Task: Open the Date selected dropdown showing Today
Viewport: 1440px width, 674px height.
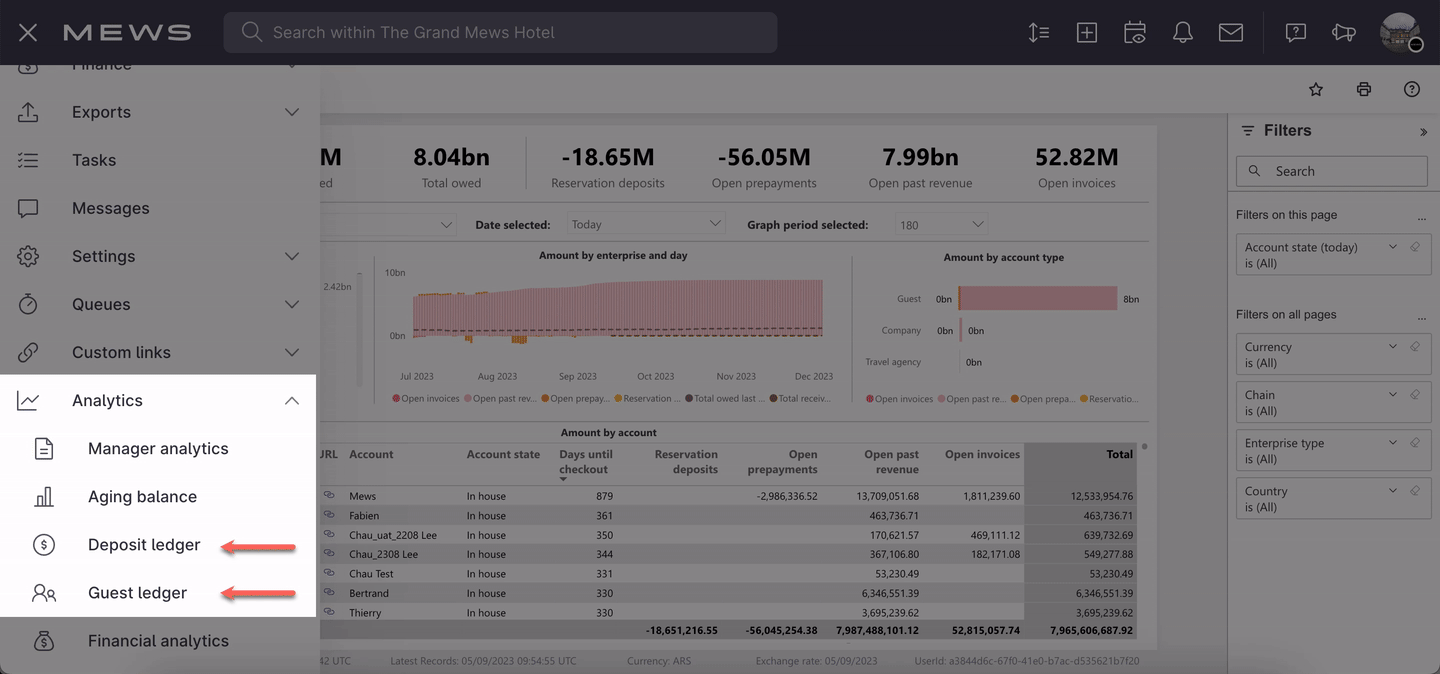Action: point(646,224)
